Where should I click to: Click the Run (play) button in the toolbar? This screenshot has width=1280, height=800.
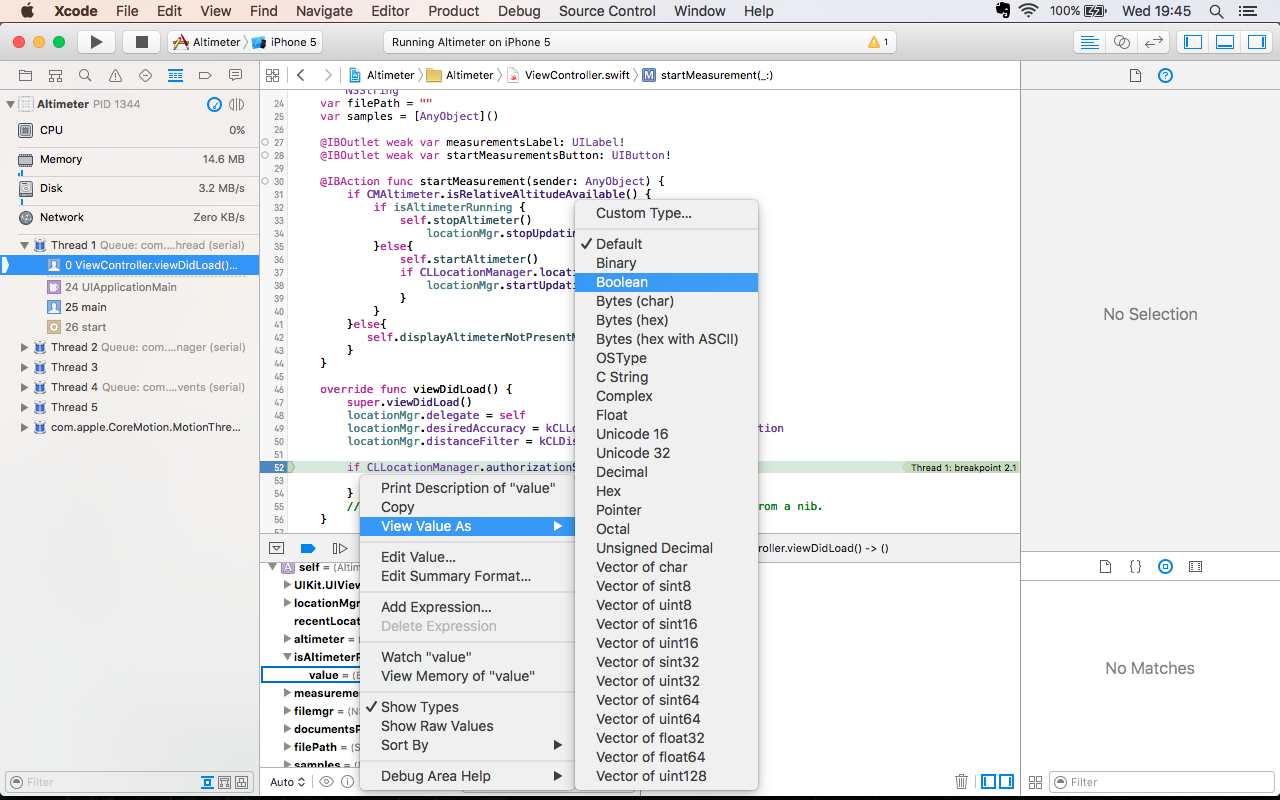pyautogui.click(x=96, y=42)
